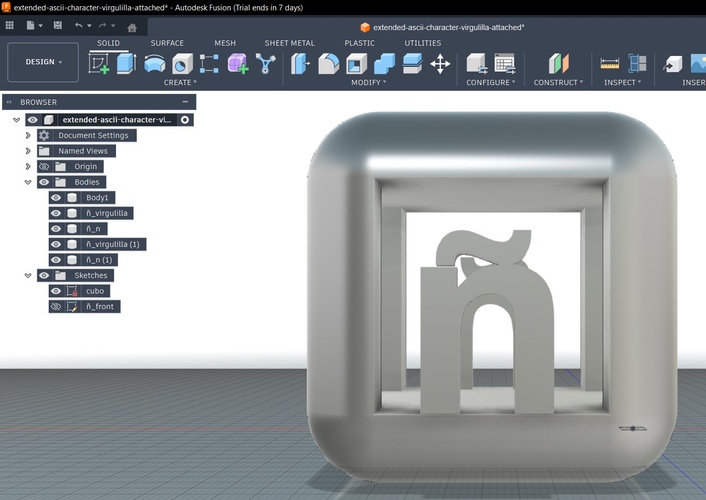Open the MODIFY menu dropdown
706x500 pixels.
(x=368, y=82)
